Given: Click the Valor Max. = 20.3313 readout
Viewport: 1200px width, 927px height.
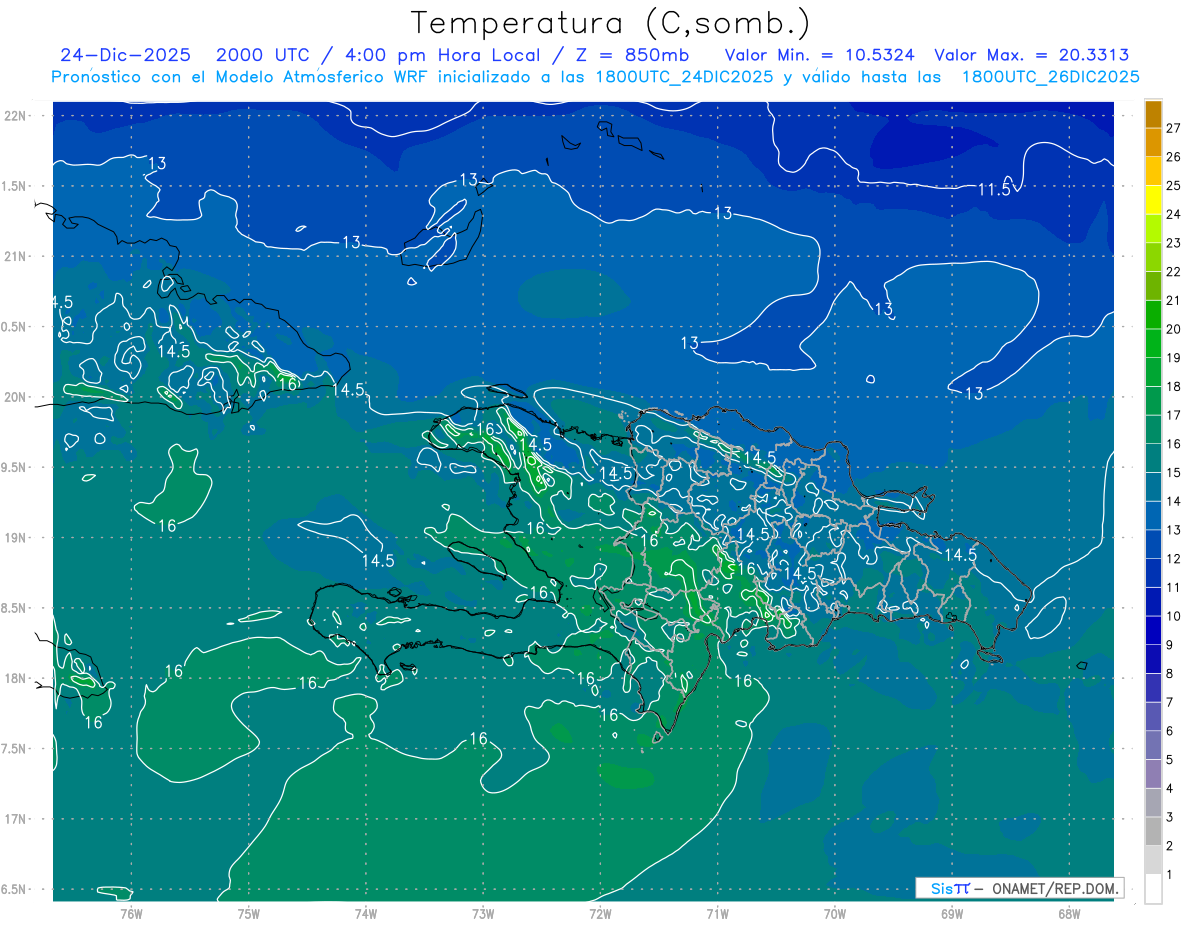Looking at the screenshot, I should point(1031,55).
